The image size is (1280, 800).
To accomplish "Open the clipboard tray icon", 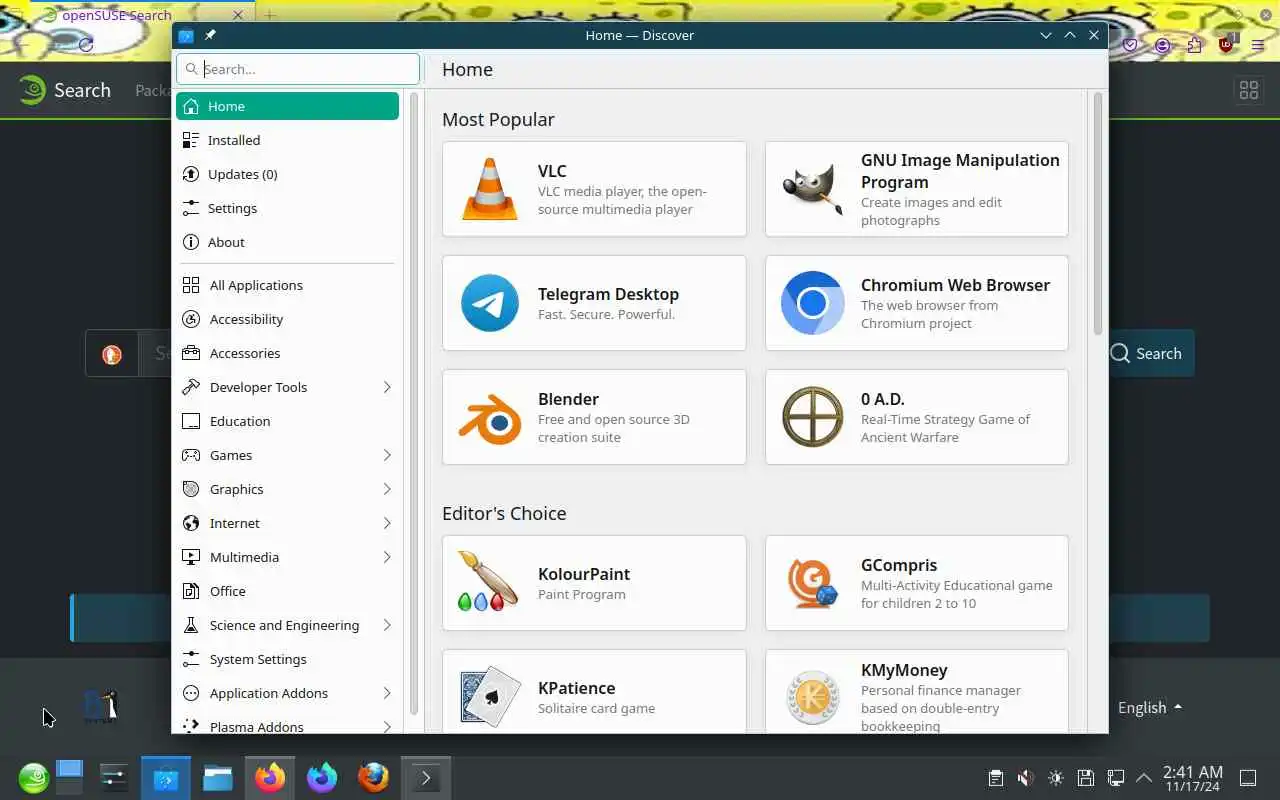I will (x=995, y=777).
